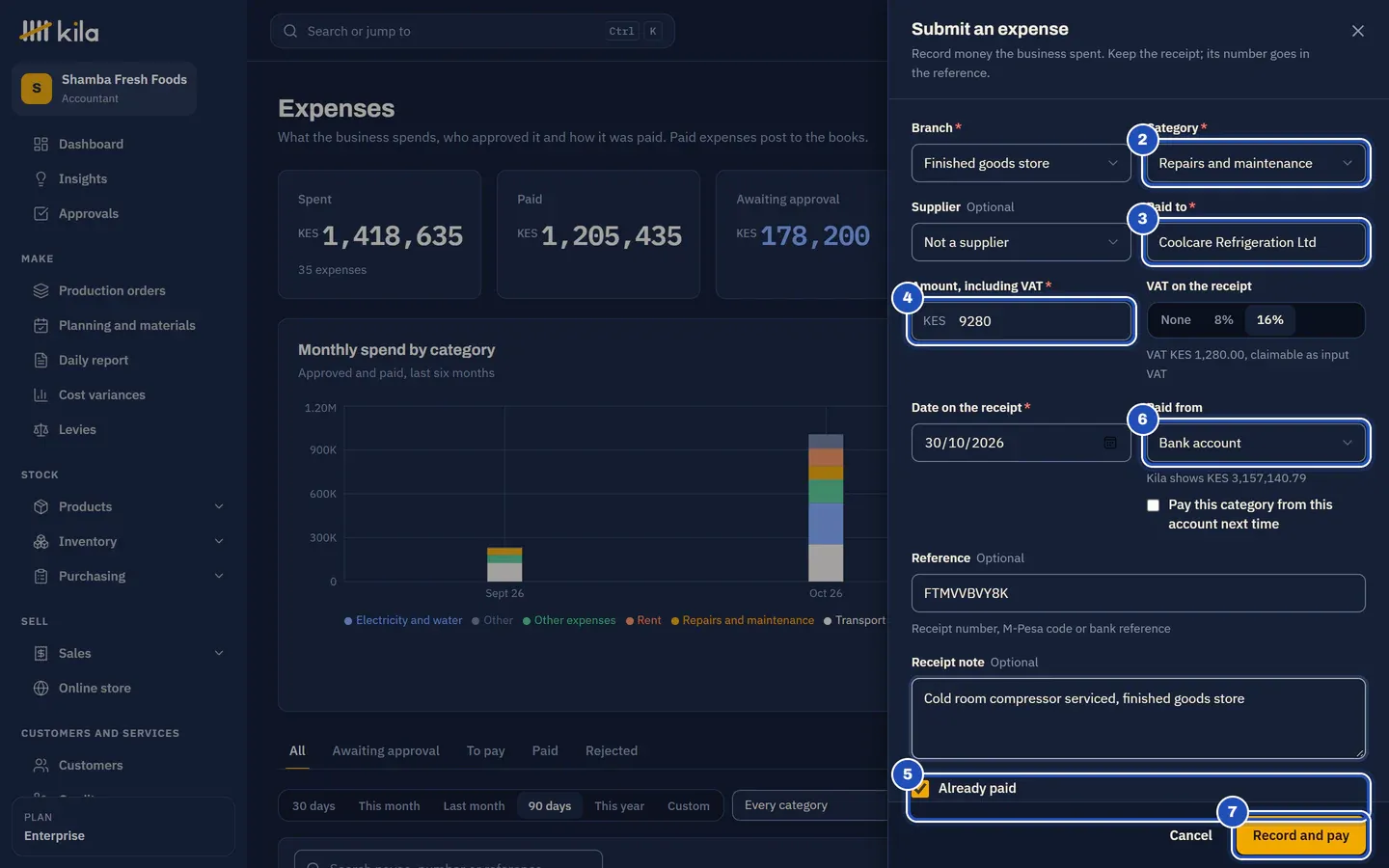Filter expenses to This year
Screen dimensions: 1389x868
pos(619,805)
